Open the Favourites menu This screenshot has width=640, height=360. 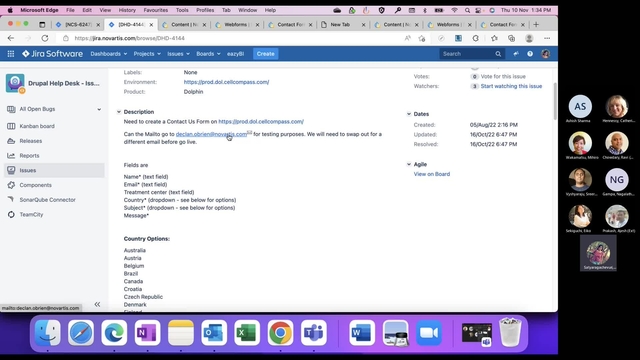click(x=156, y=10)
